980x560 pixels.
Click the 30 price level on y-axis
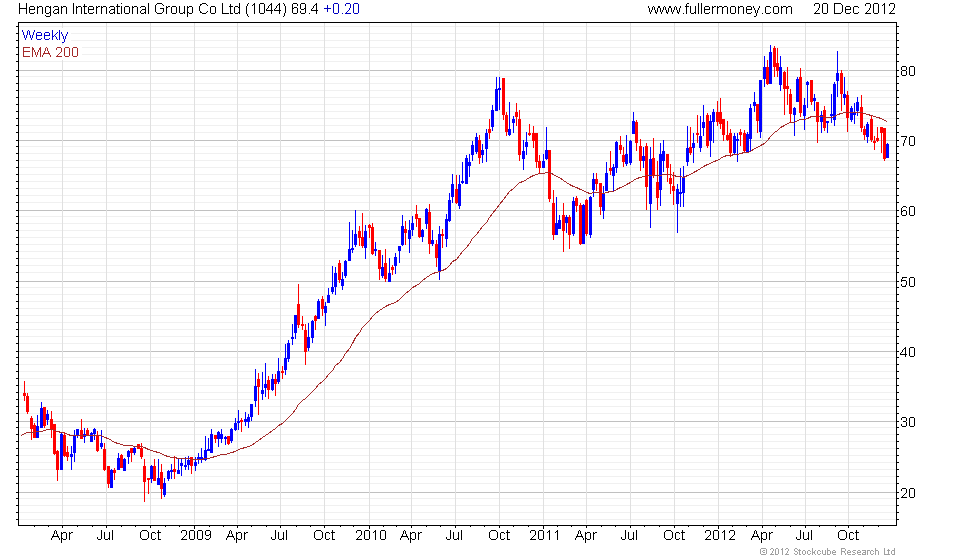tap(907, 422)
